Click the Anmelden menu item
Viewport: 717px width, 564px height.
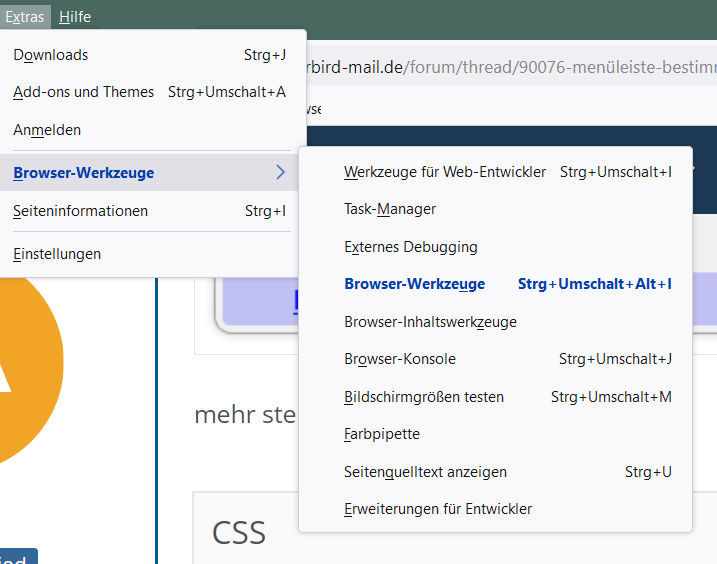tap(47, 130)
